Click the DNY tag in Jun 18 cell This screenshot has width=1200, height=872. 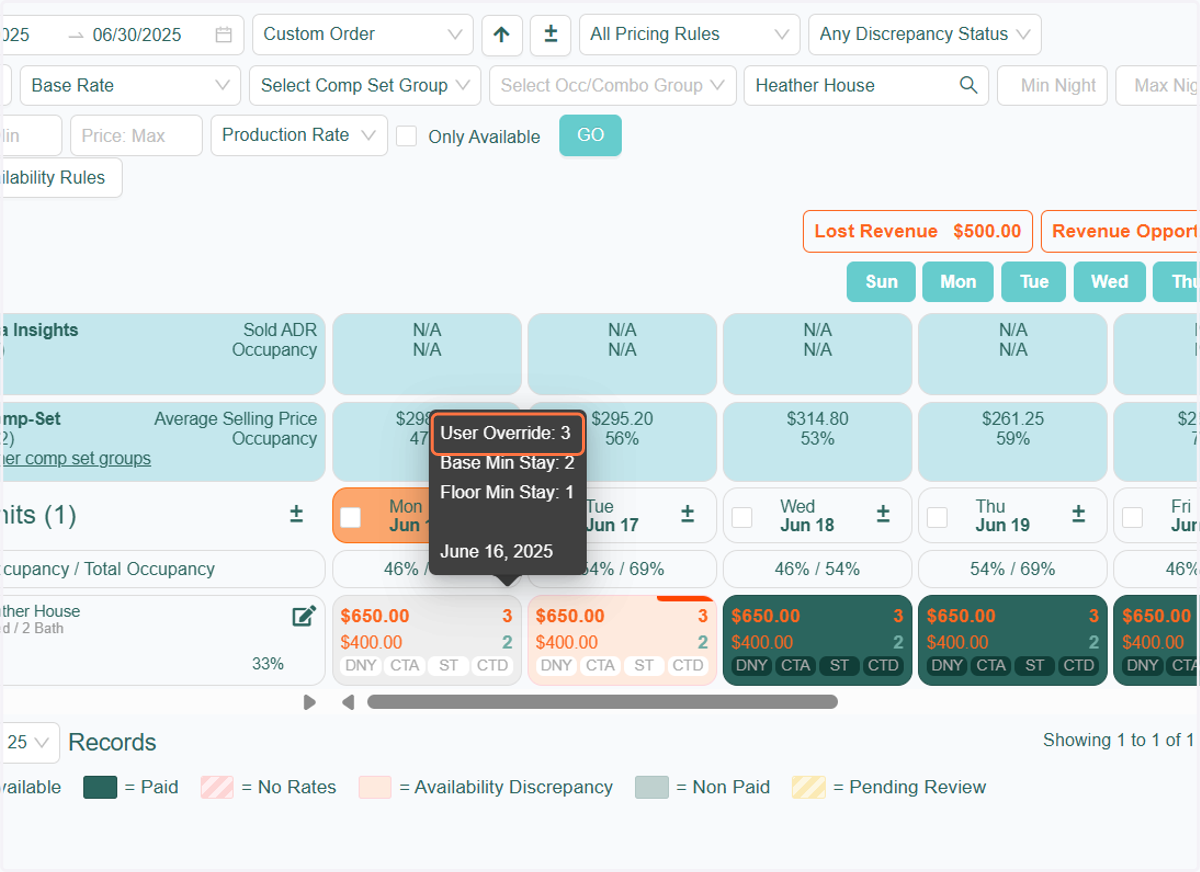point(752,666)
